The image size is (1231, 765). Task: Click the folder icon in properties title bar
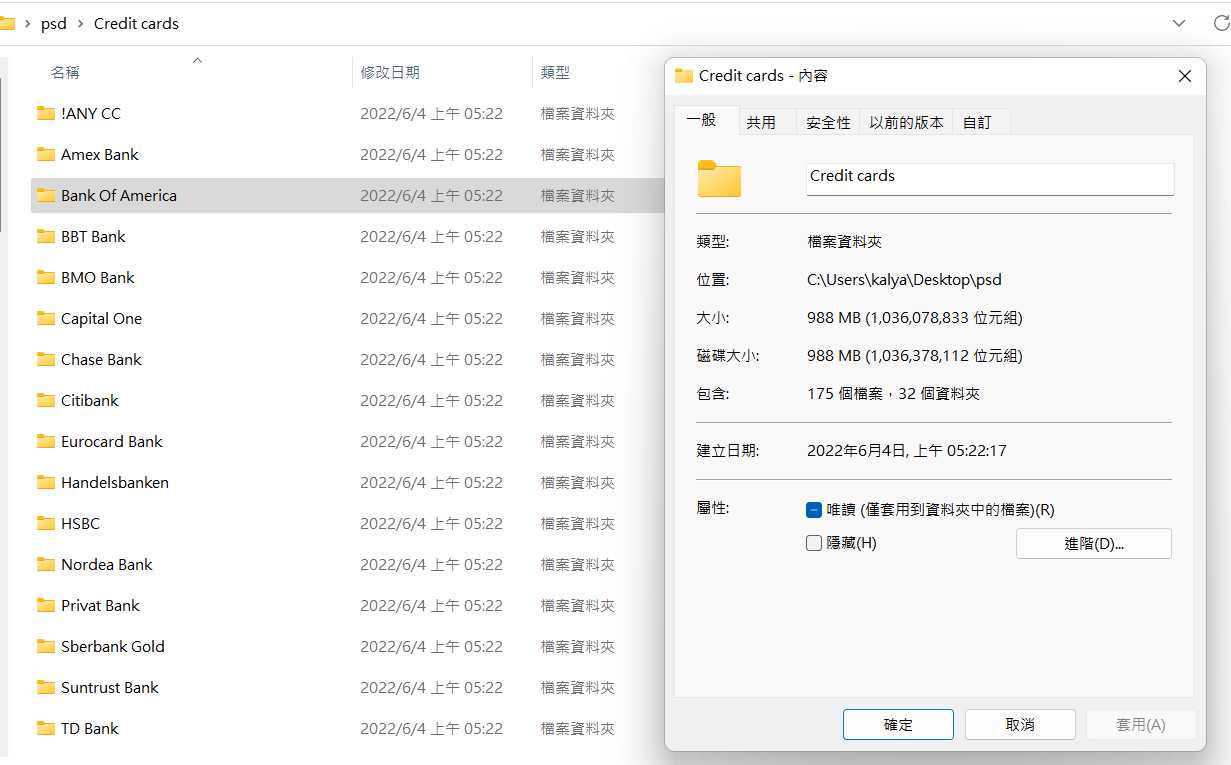[684, 75]
